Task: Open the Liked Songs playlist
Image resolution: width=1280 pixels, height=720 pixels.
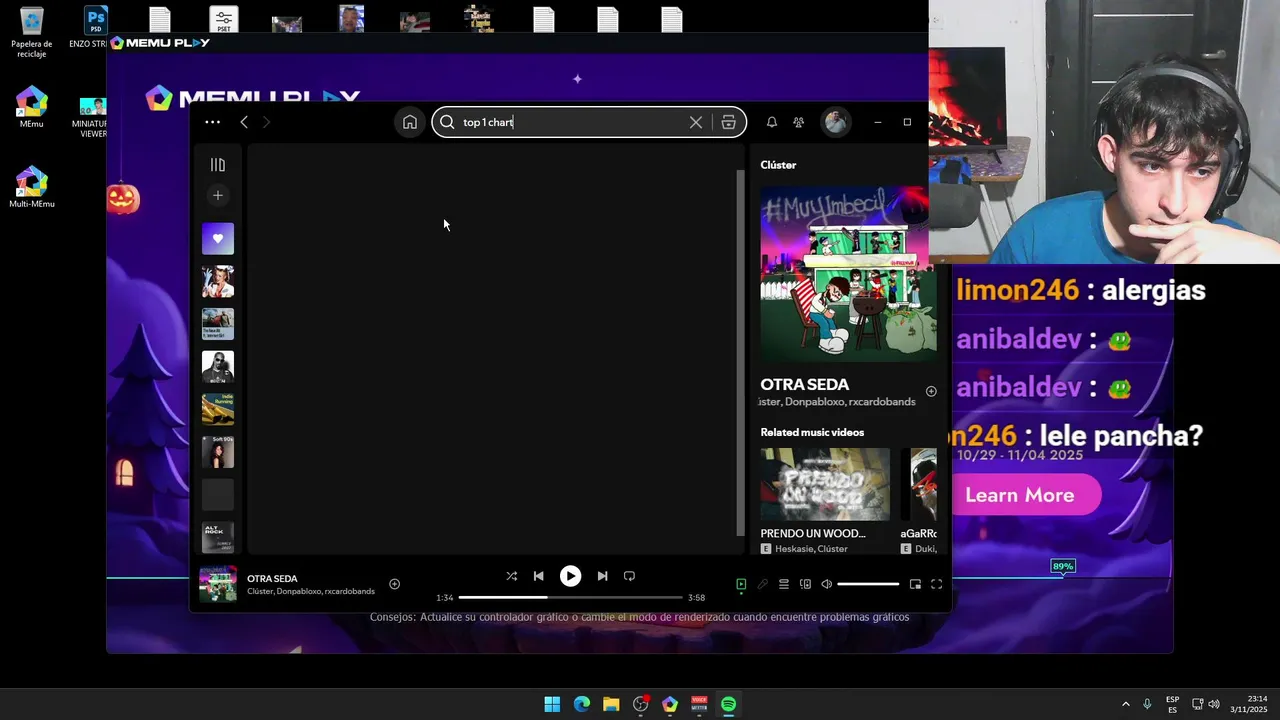Action: tap(218, 239)
